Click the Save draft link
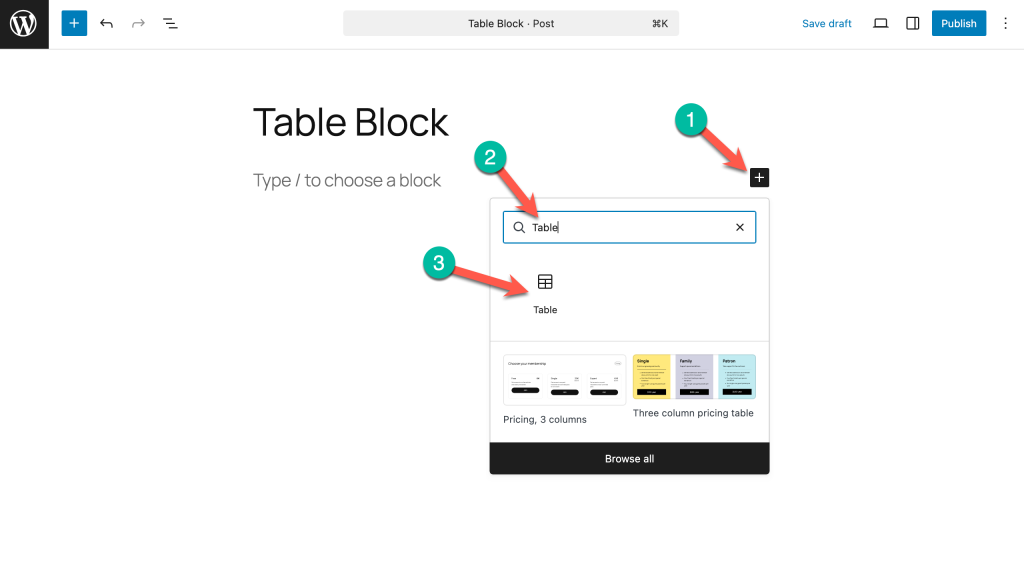 [826, 23]
